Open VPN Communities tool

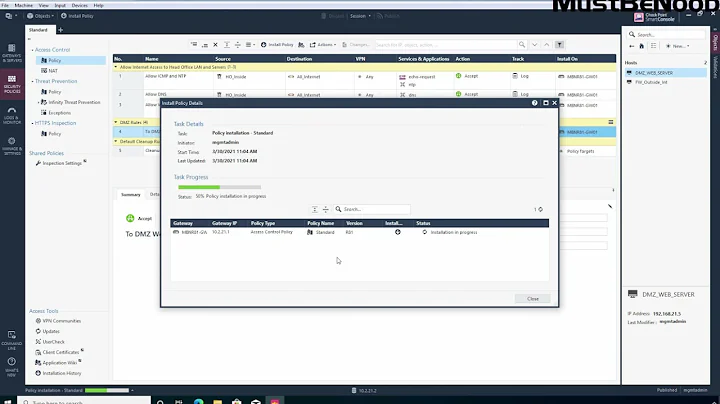point(58,321)
